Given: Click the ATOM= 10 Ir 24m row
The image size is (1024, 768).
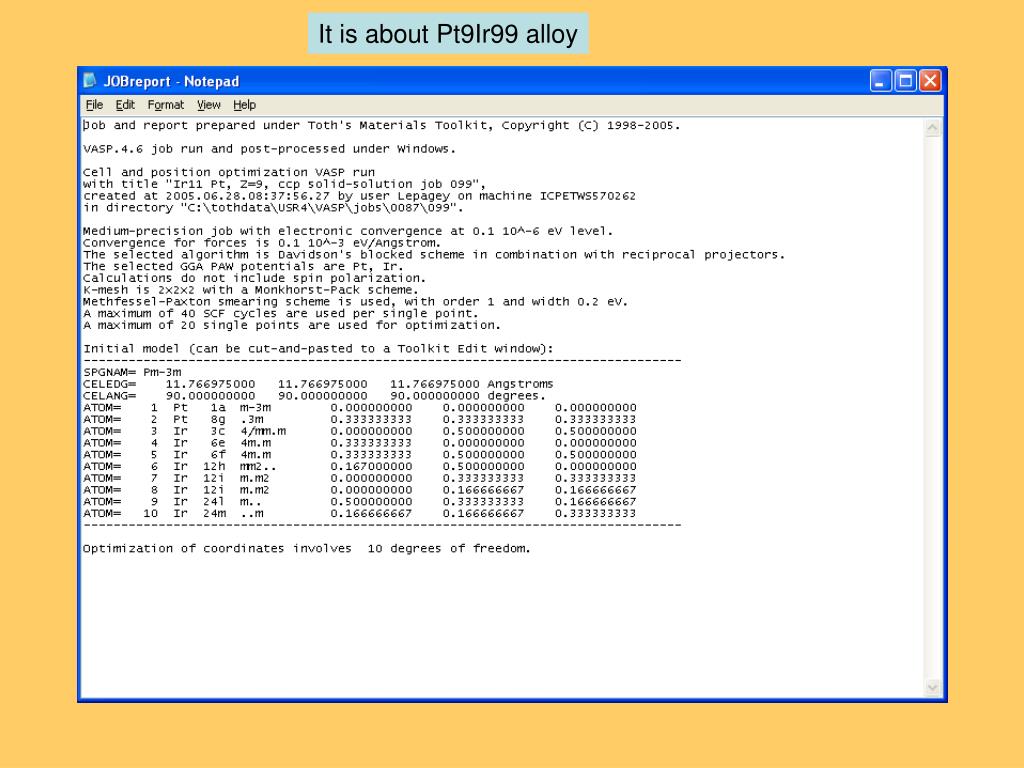Looking at the screenshot, I should (x=360, y=513).
